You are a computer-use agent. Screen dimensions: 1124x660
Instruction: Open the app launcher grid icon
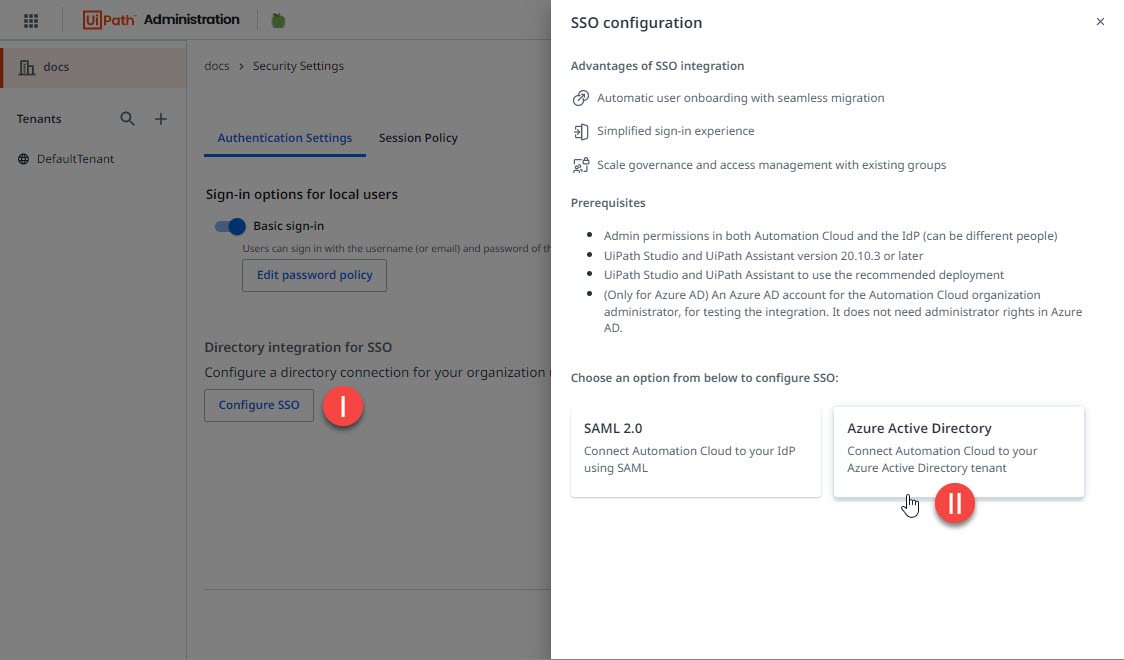31,21
